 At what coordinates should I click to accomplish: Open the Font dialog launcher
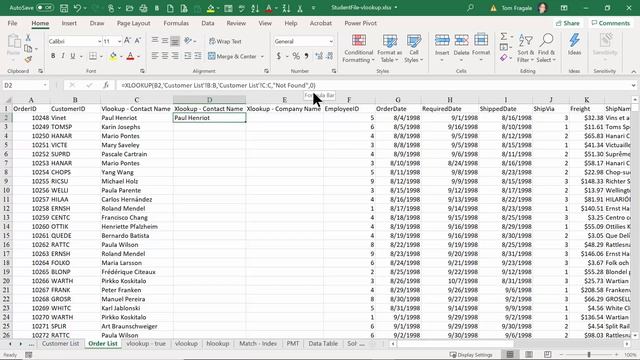[x=142, y=71]
